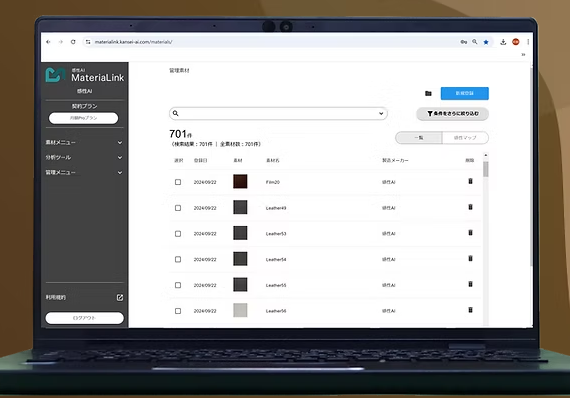Click the blue 新規登録 button

tap(465, 93)
